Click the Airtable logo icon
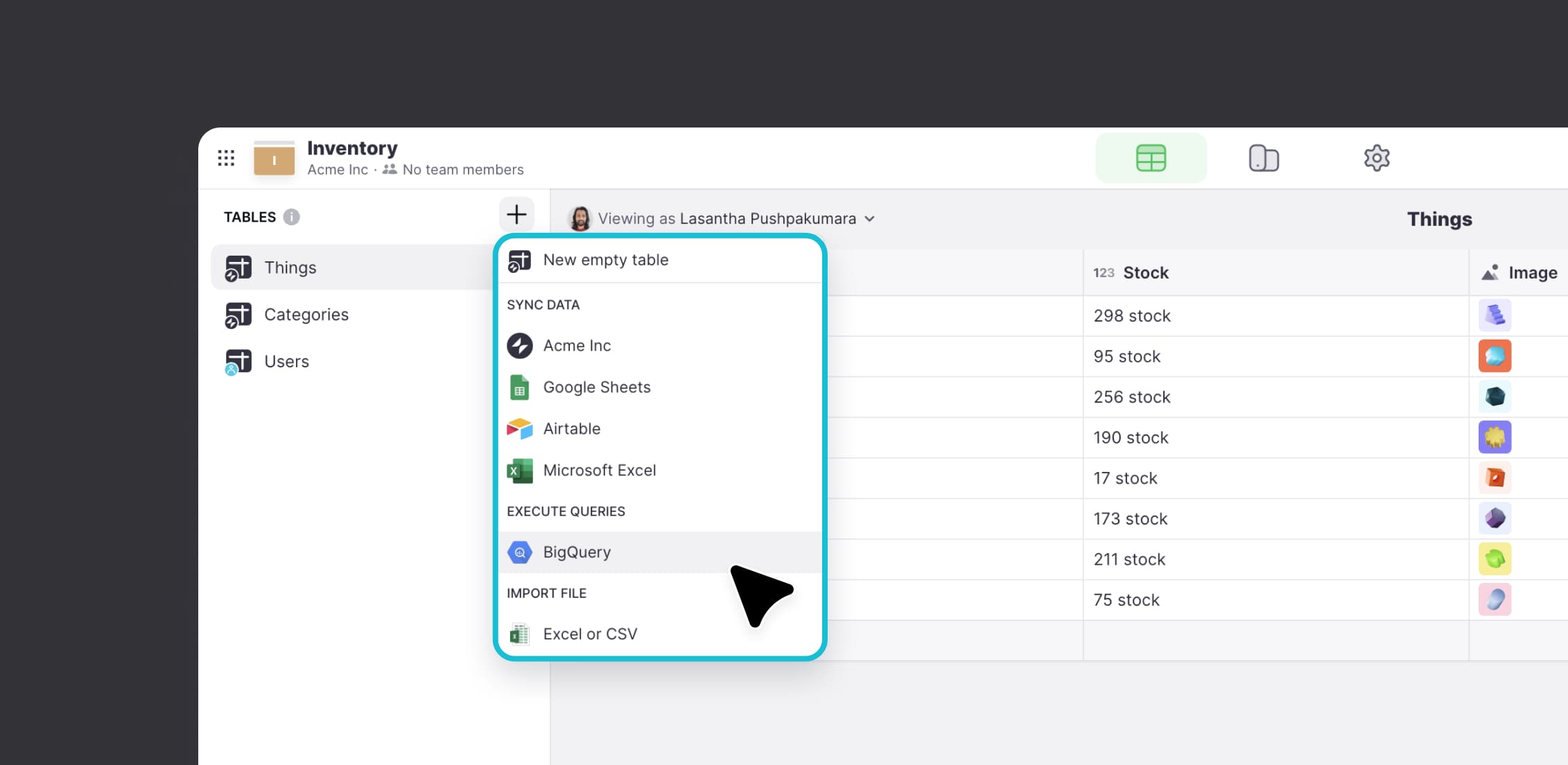 (x=520, y=429)
